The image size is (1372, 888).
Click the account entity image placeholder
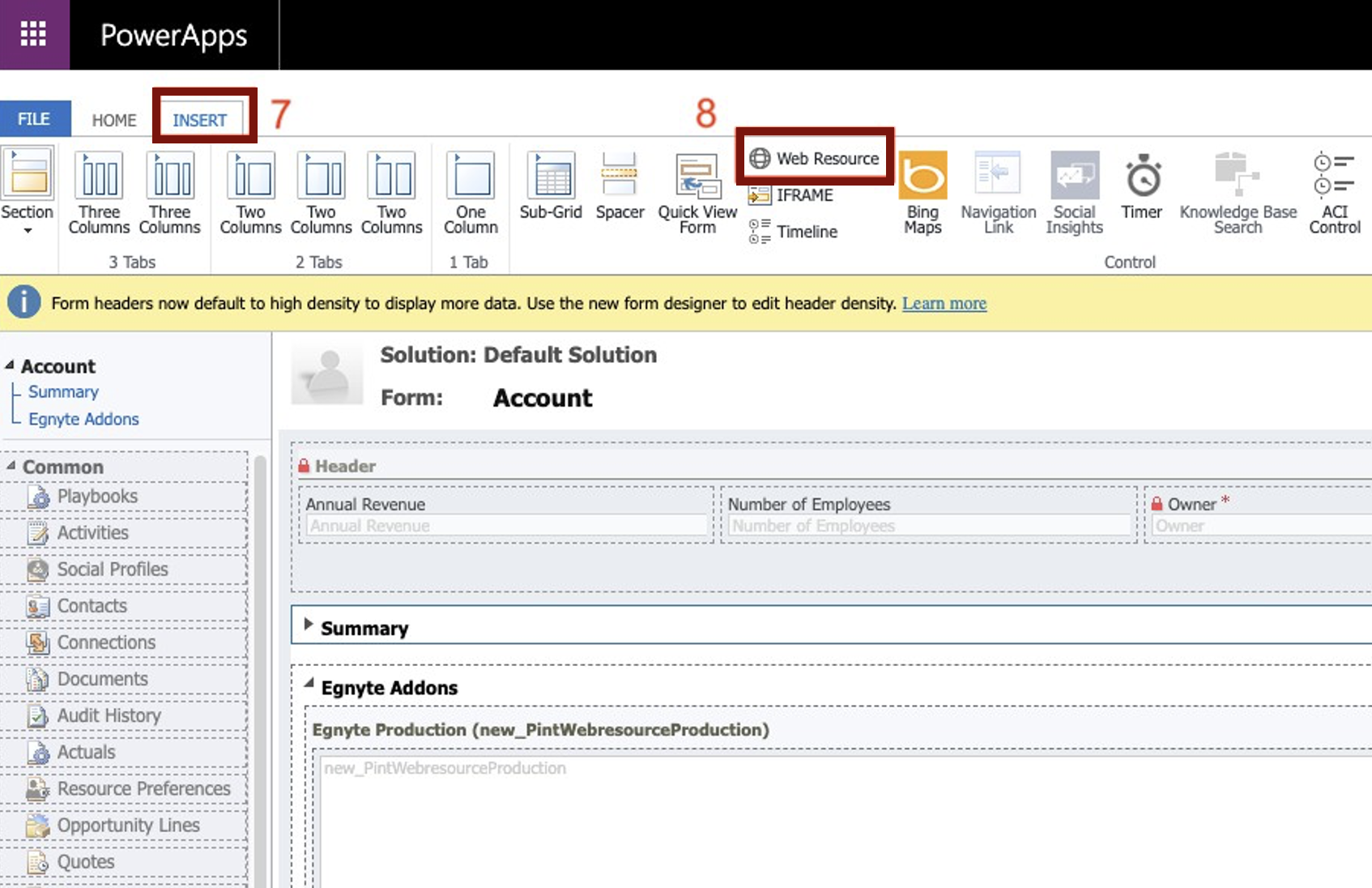point(327,376)
